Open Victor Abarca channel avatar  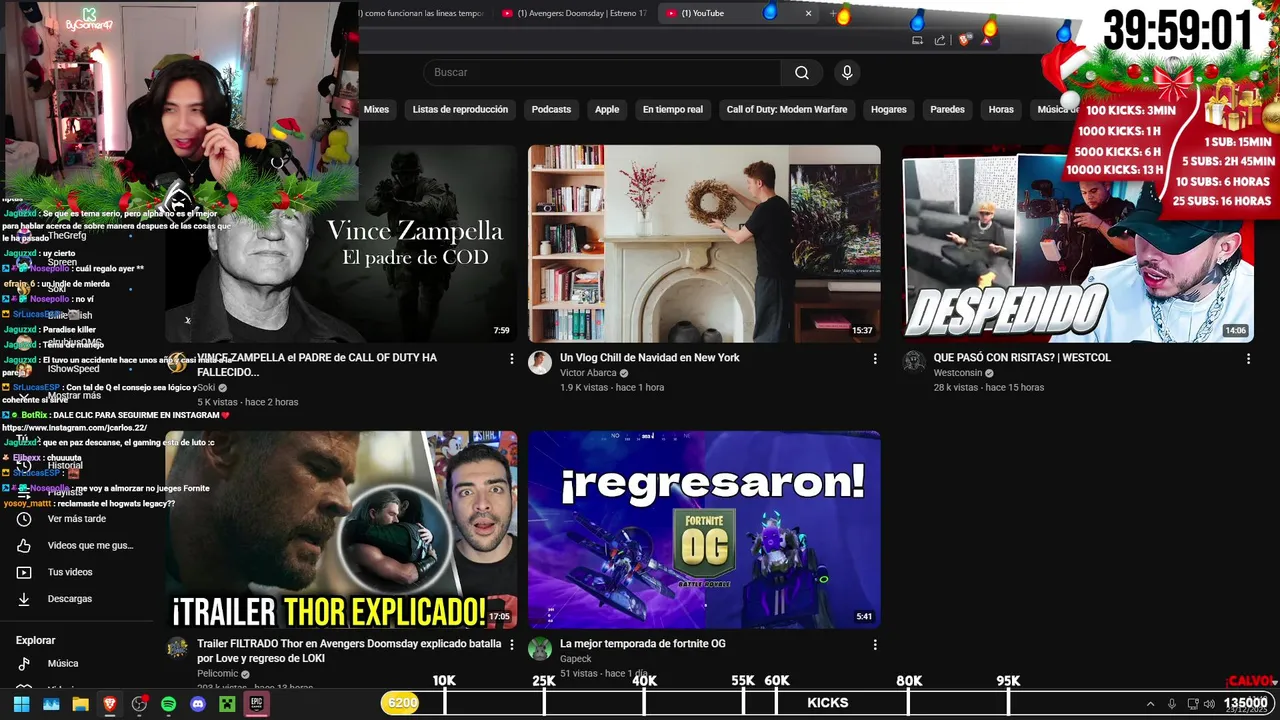coord(540,363)
